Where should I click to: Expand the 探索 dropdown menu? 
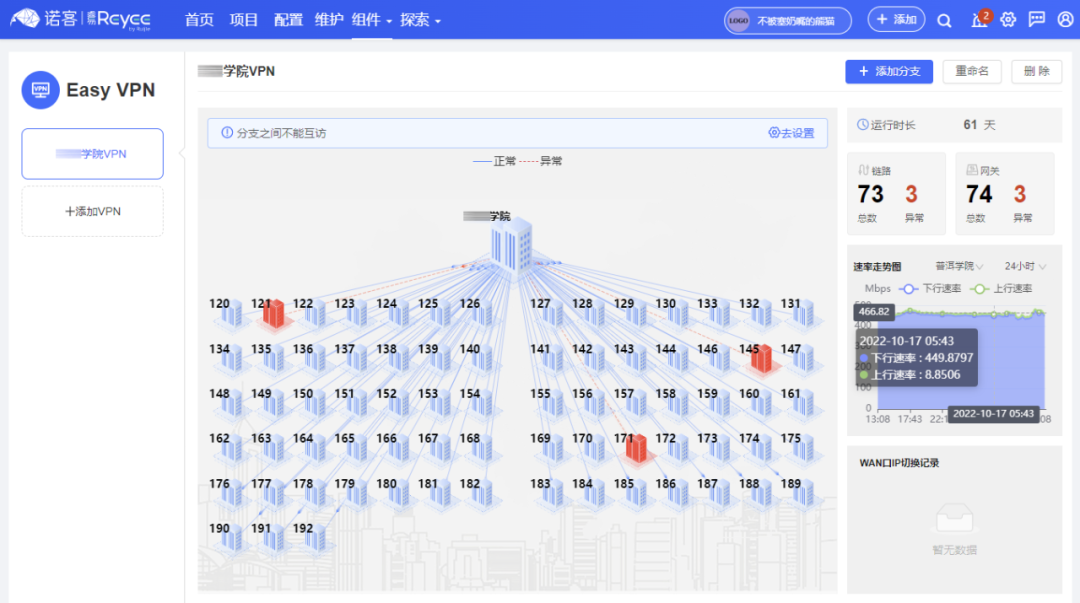point(420,20)
